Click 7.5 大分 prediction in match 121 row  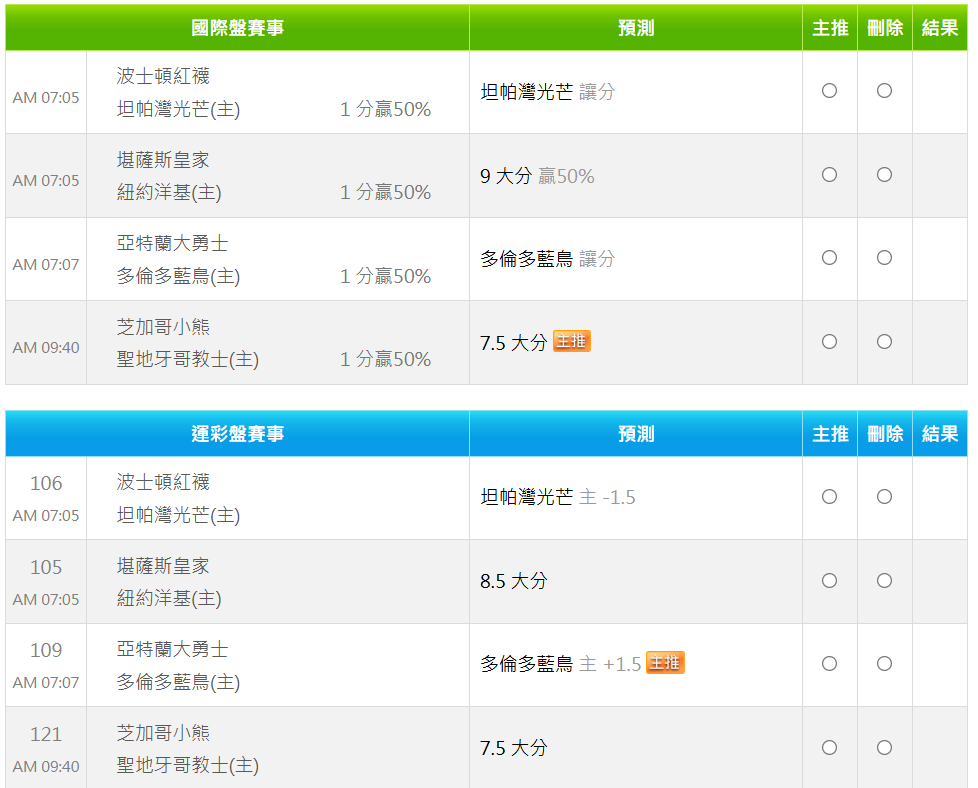pyautogui.click(x=514, y=748)
